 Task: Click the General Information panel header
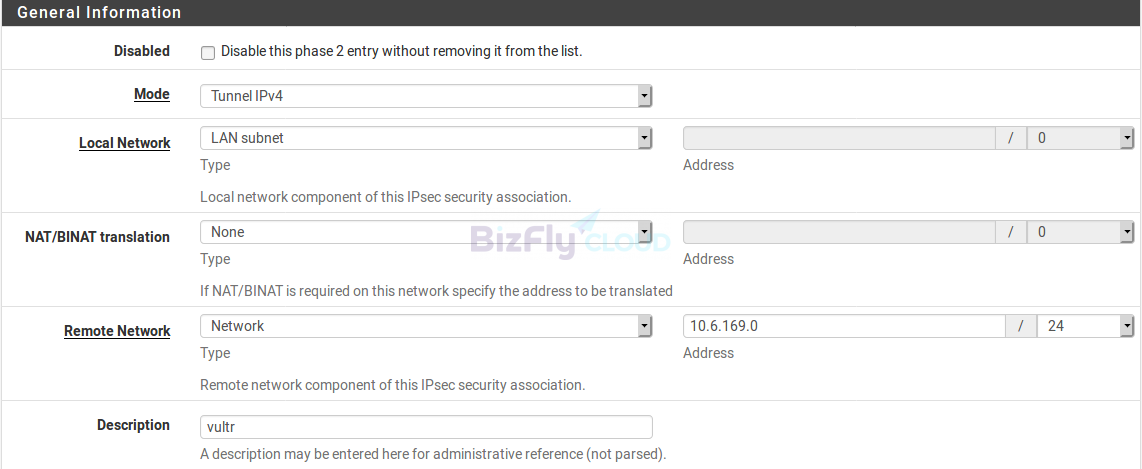click(571, 13)
